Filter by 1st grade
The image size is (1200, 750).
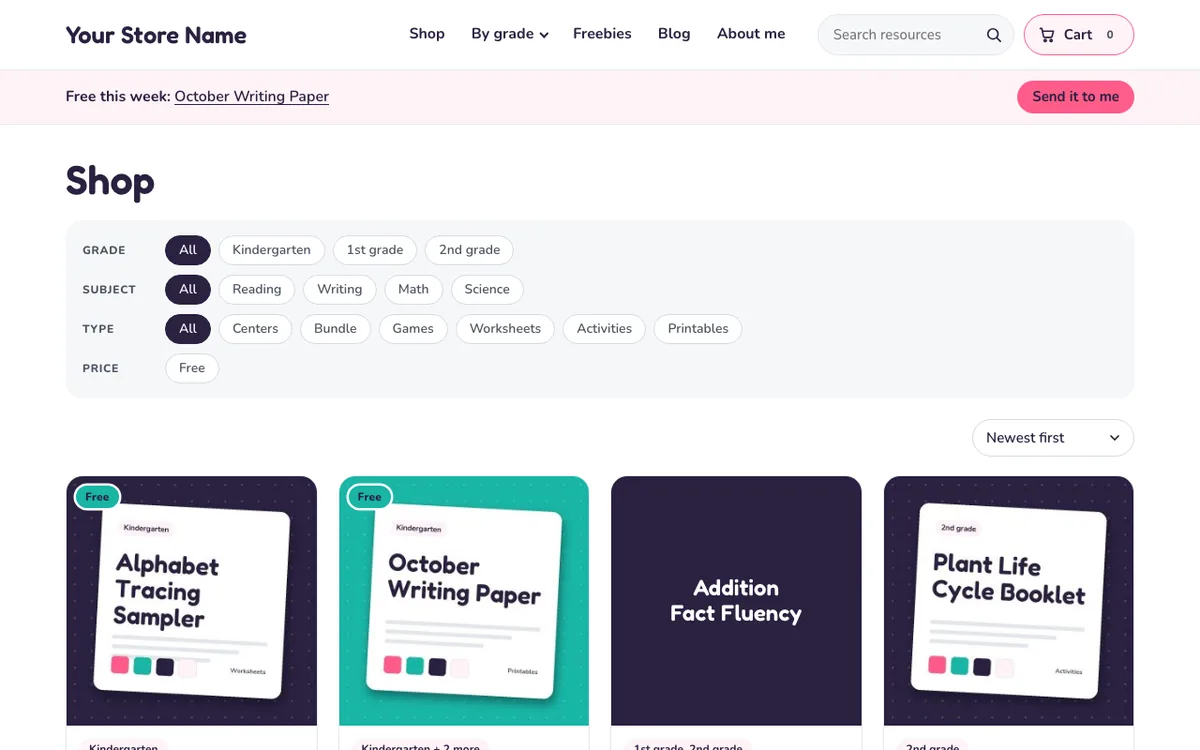[x=375, y=250]
